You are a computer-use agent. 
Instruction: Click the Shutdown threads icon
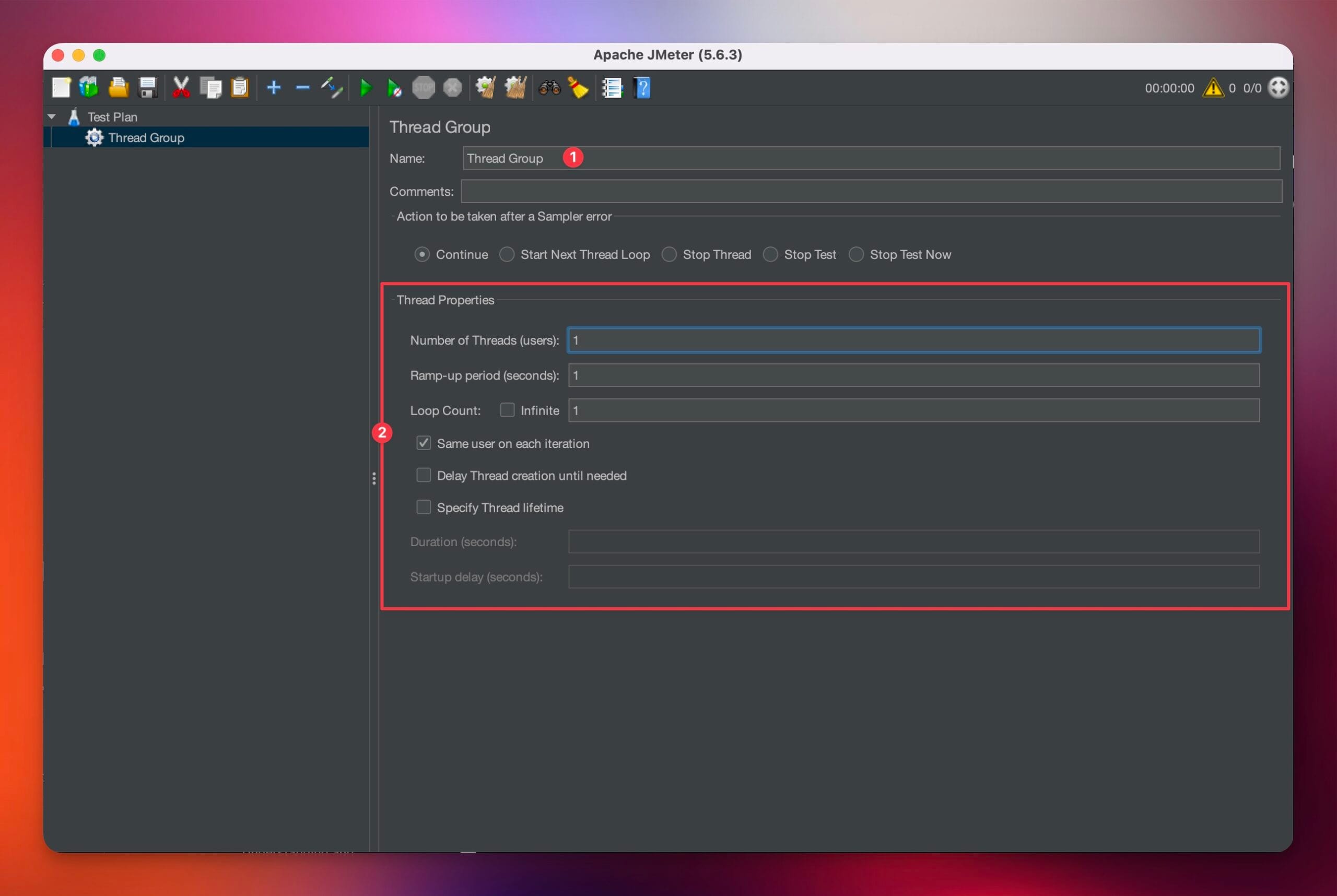coord(453,87)
